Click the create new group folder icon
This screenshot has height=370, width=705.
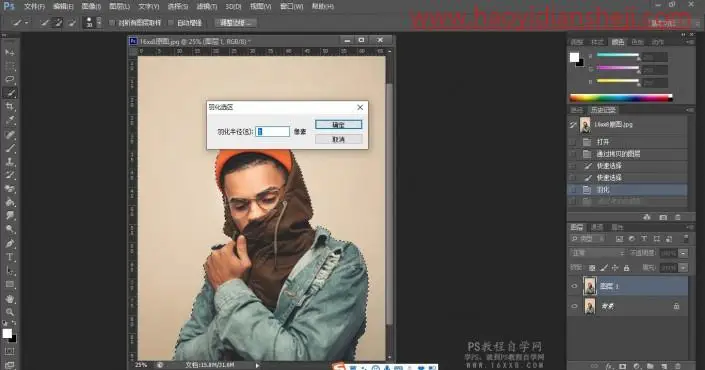pyautogui.click(x=650, y=366)
